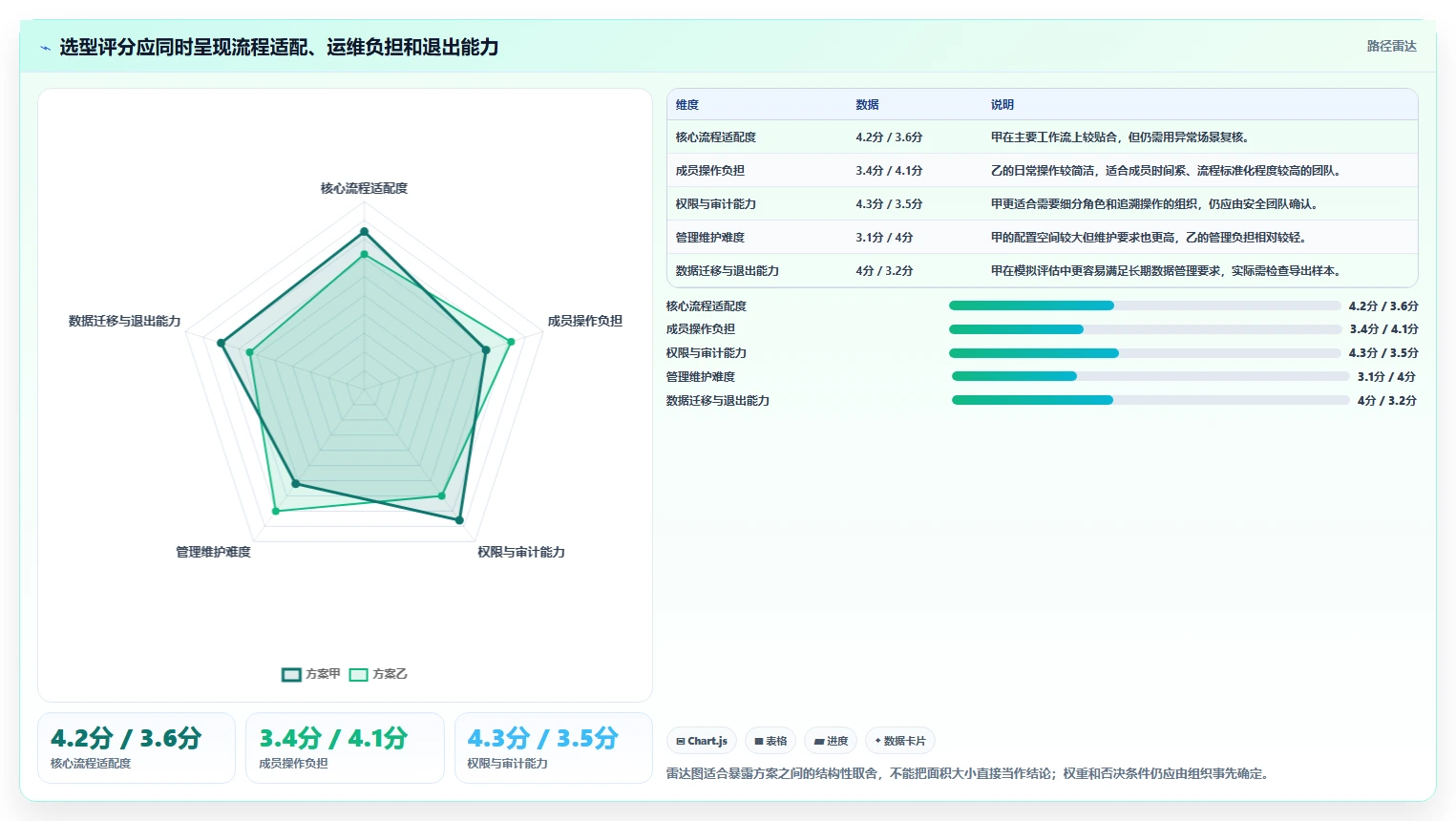
Task: Click radar axis label 核心流程适配度
Action: [364, 188]
